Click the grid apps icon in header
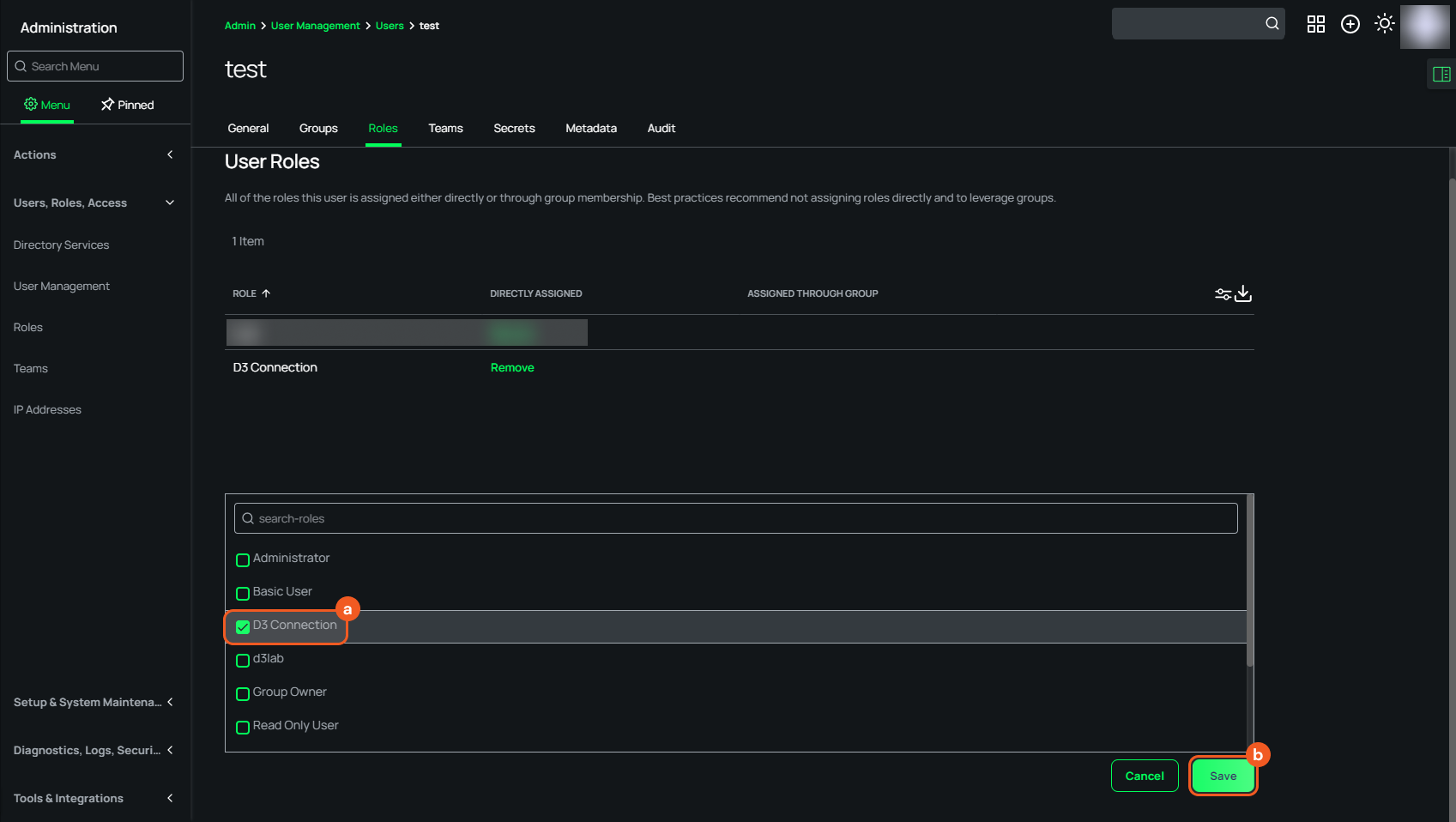 (1315, 24)
